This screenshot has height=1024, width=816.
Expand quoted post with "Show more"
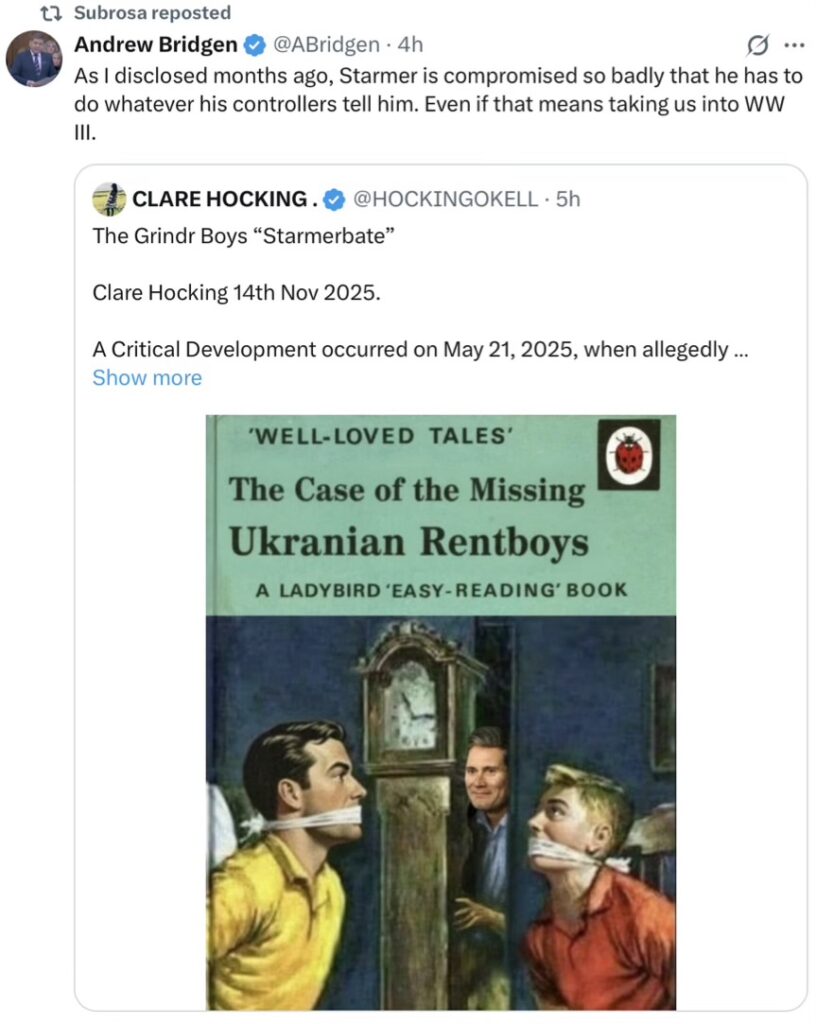point(147,378)
